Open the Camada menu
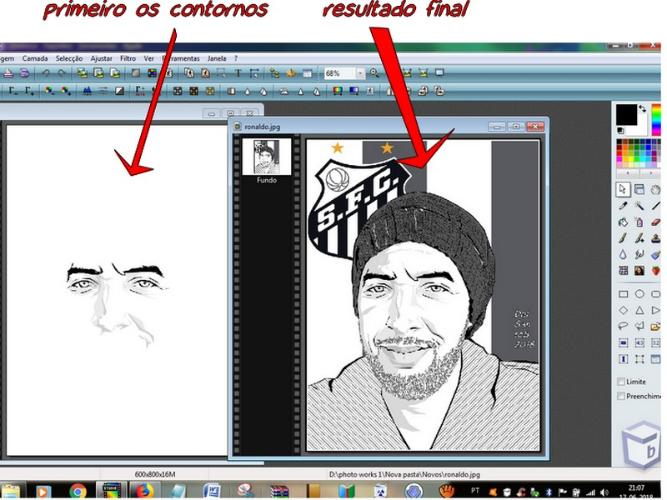The width and height of the screenshot is (667, 500). point(35,58)
